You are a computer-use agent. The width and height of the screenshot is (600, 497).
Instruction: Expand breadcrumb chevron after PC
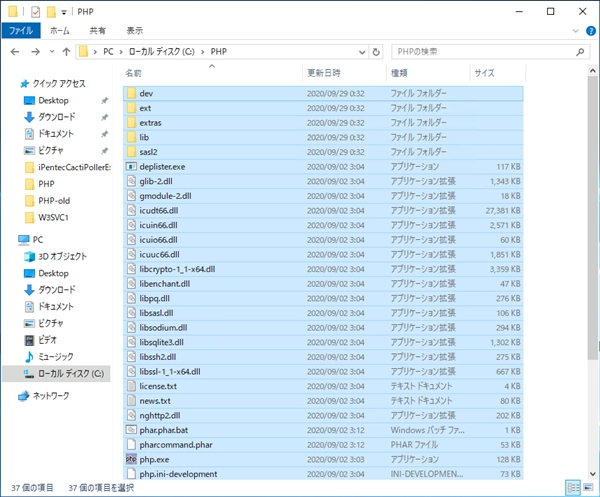click(121, 52)
